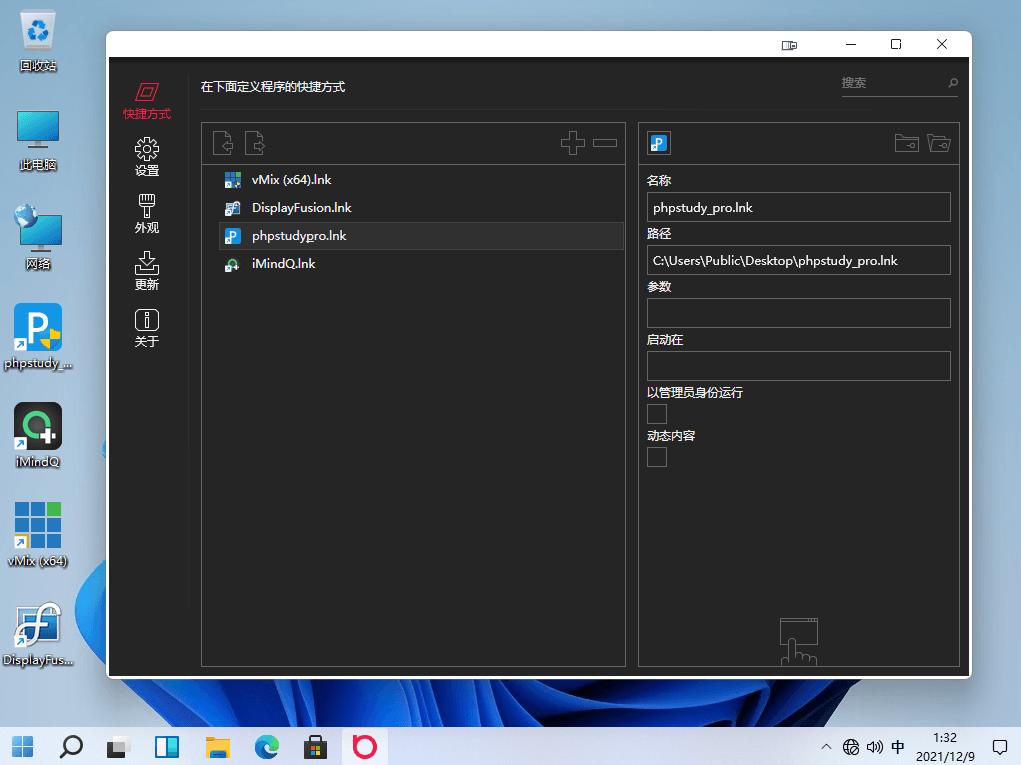This screenshot has width=1021, height=765.
Task: Click the vMix icon in shortcut list
Action: point(232,180)
